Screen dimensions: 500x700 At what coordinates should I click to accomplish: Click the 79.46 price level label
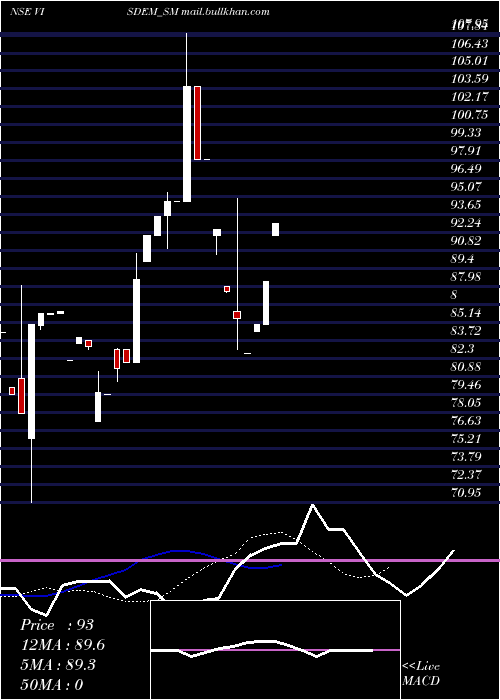[x=466, y=385]
